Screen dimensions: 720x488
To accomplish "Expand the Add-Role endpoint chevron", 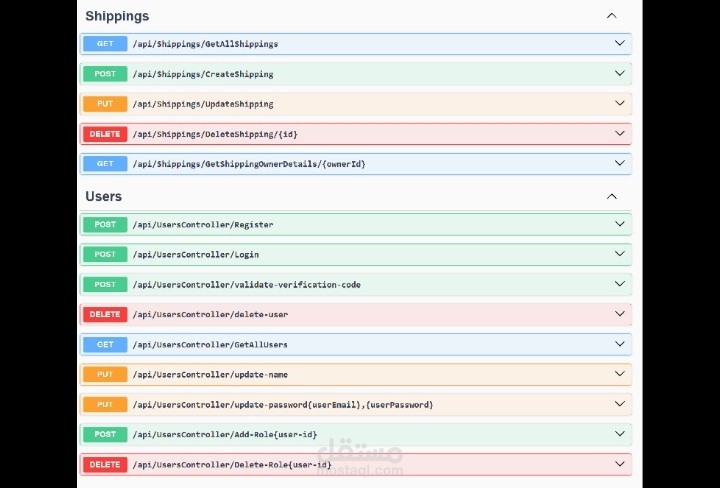I will pyautogui.click(x=619, y=434).
